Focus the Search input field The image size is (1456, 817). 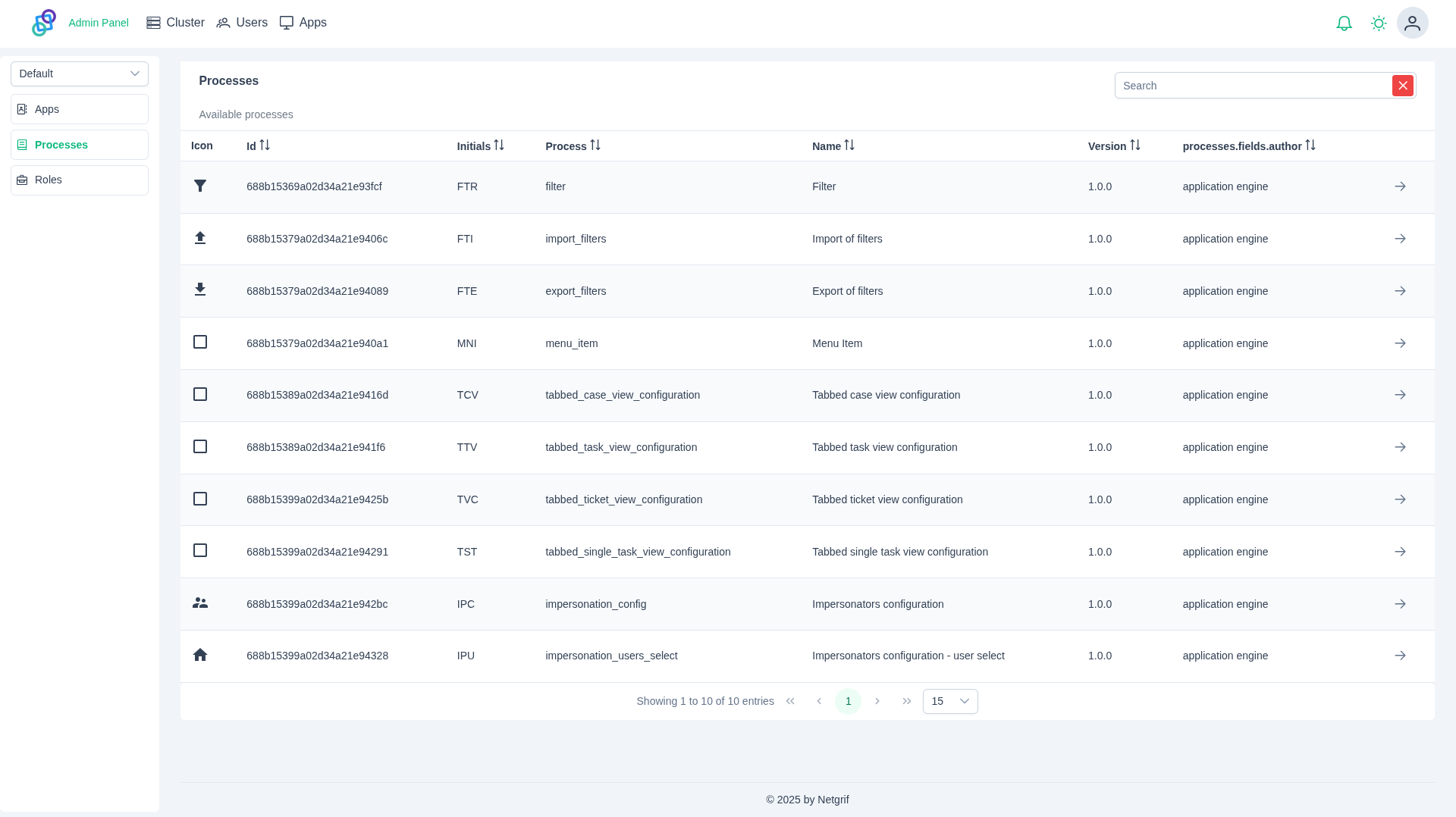click(1251, 86)
